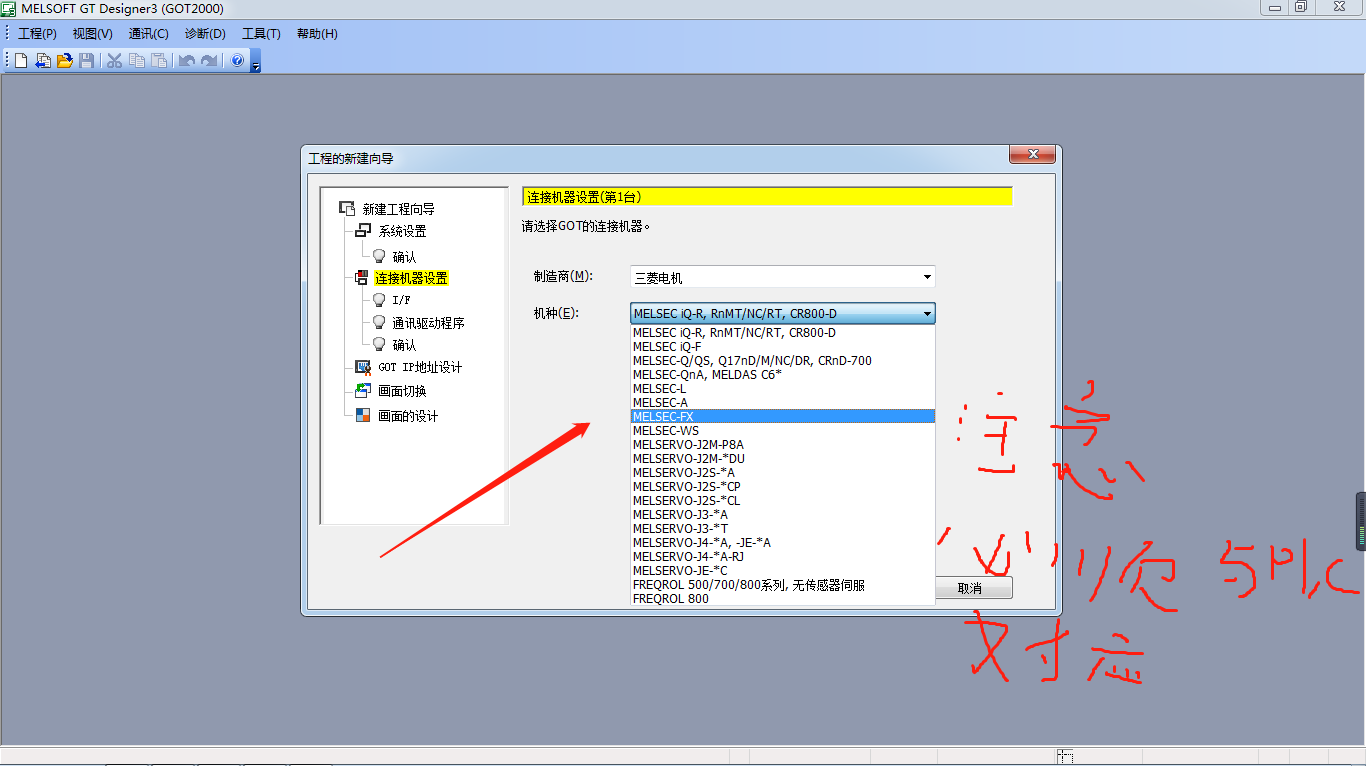The image size is (1366, 766).
Task: Select 系统设置 in the wizard tree
Action: [402, 231]
